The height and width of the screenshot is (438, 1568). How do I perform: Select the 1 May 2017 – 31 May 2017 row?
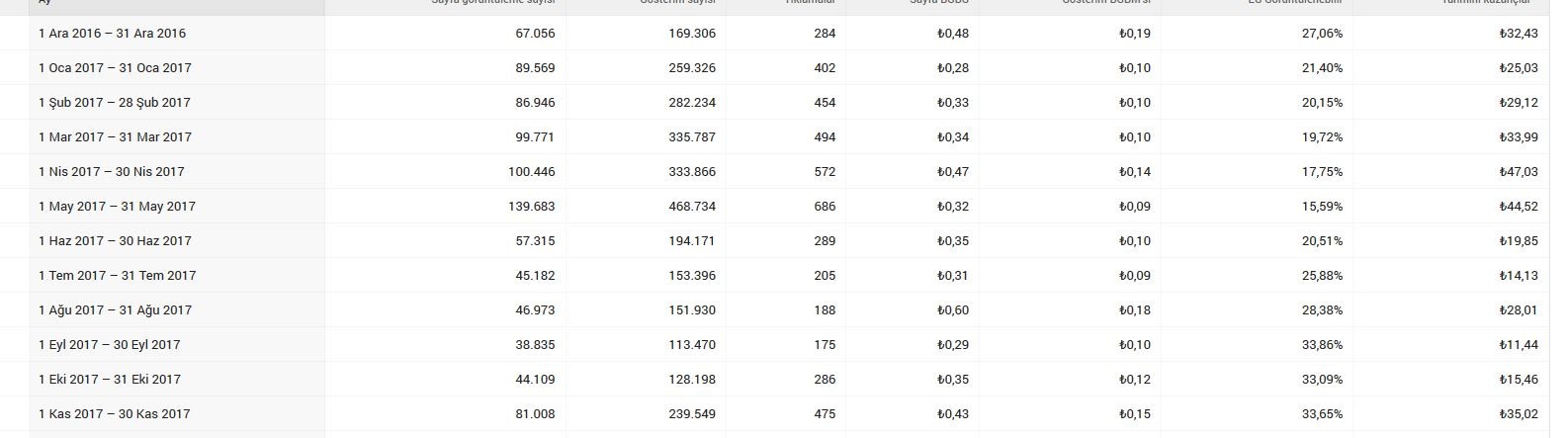(x=775, y=206)
